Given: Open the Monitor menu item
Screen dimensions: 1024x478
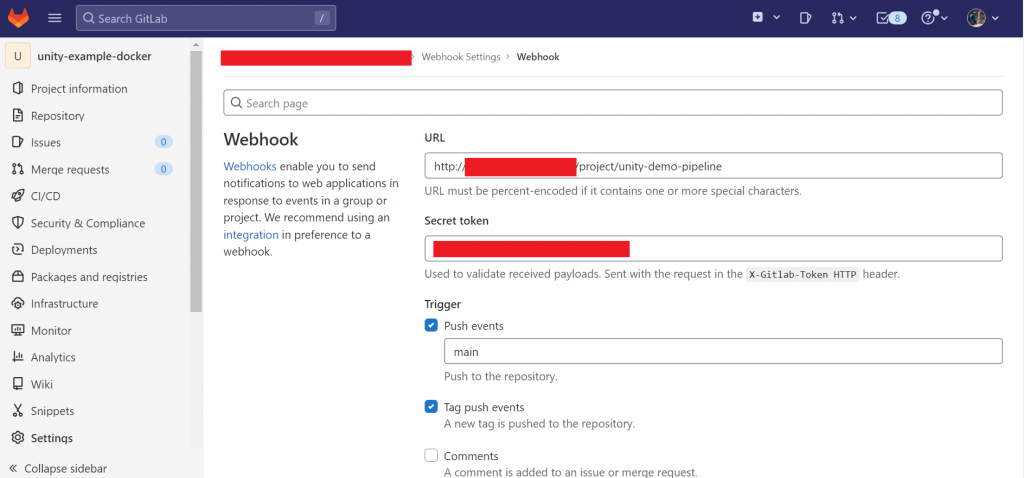Looking at the screenshot, I should click(x=51, y=330).
